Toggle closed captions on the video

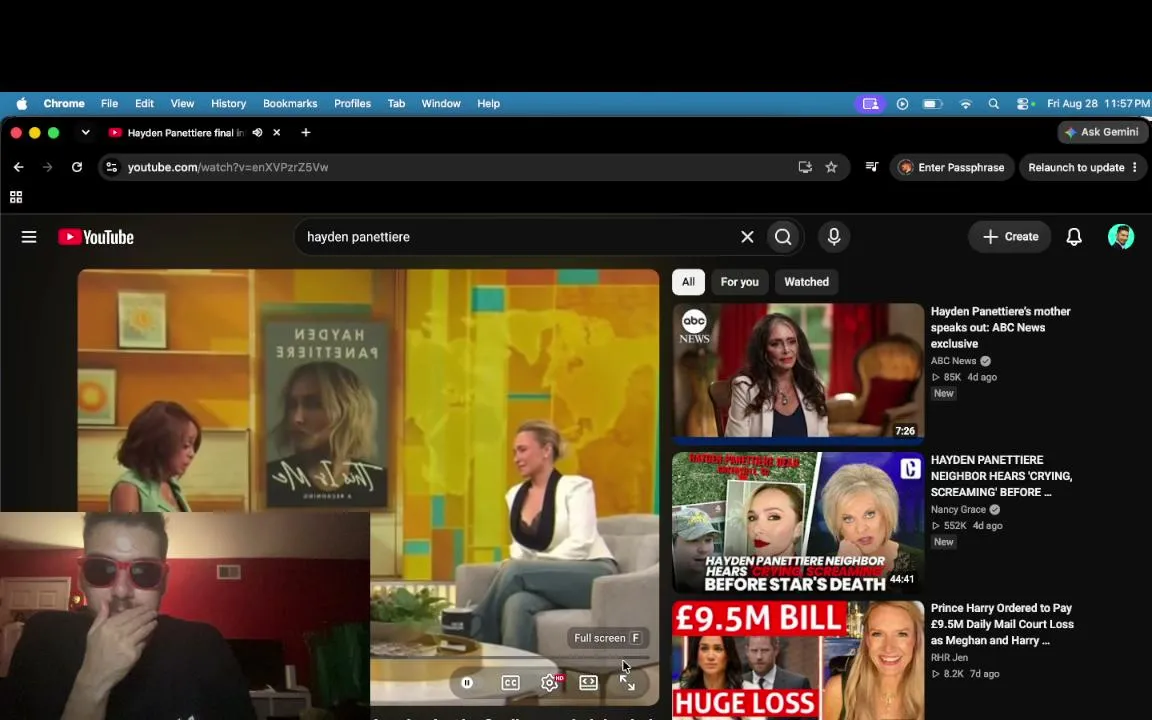pos(511,683)
